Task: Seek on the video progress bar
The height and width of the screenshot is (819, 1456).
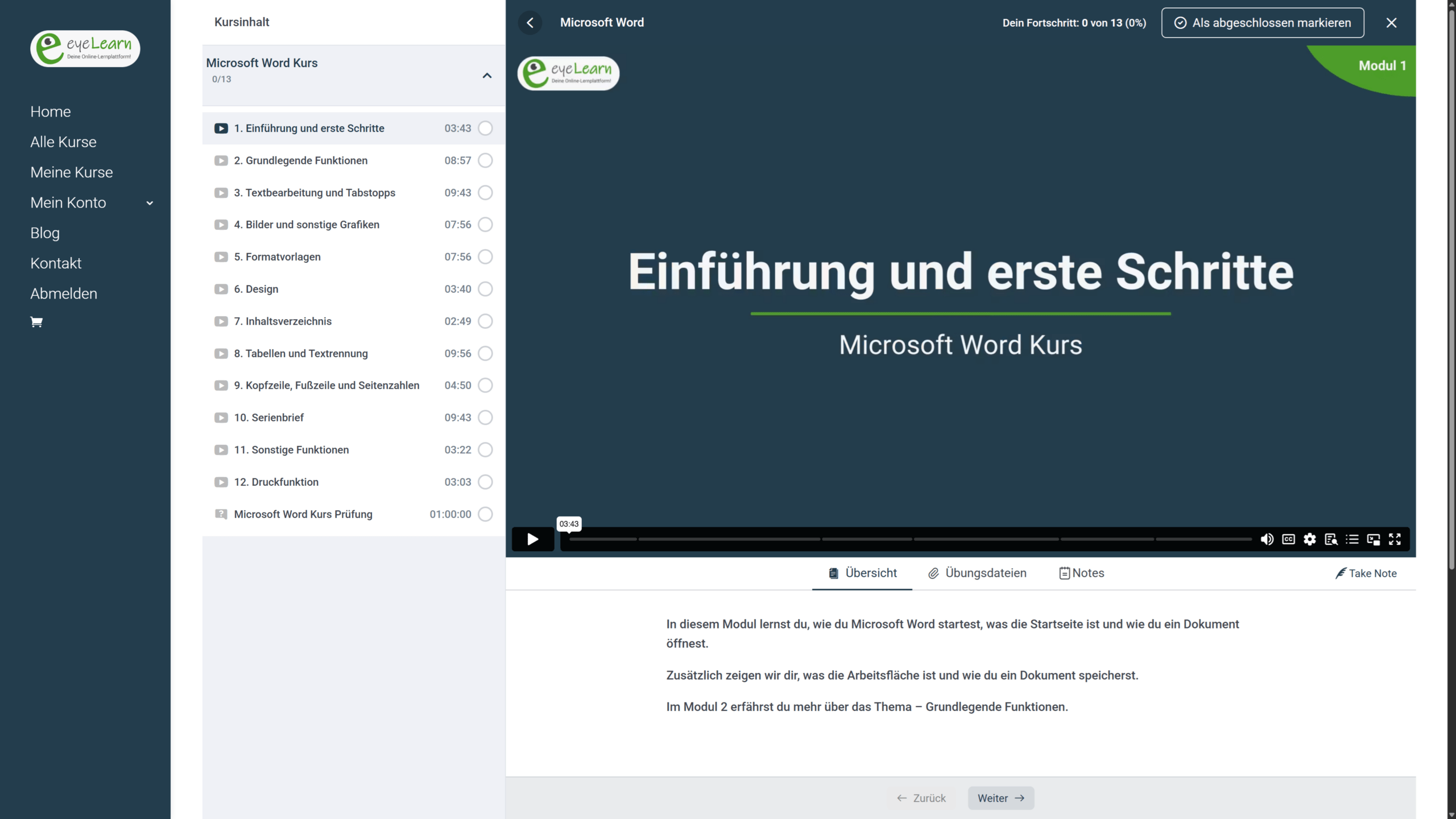Action: point(910,539)
